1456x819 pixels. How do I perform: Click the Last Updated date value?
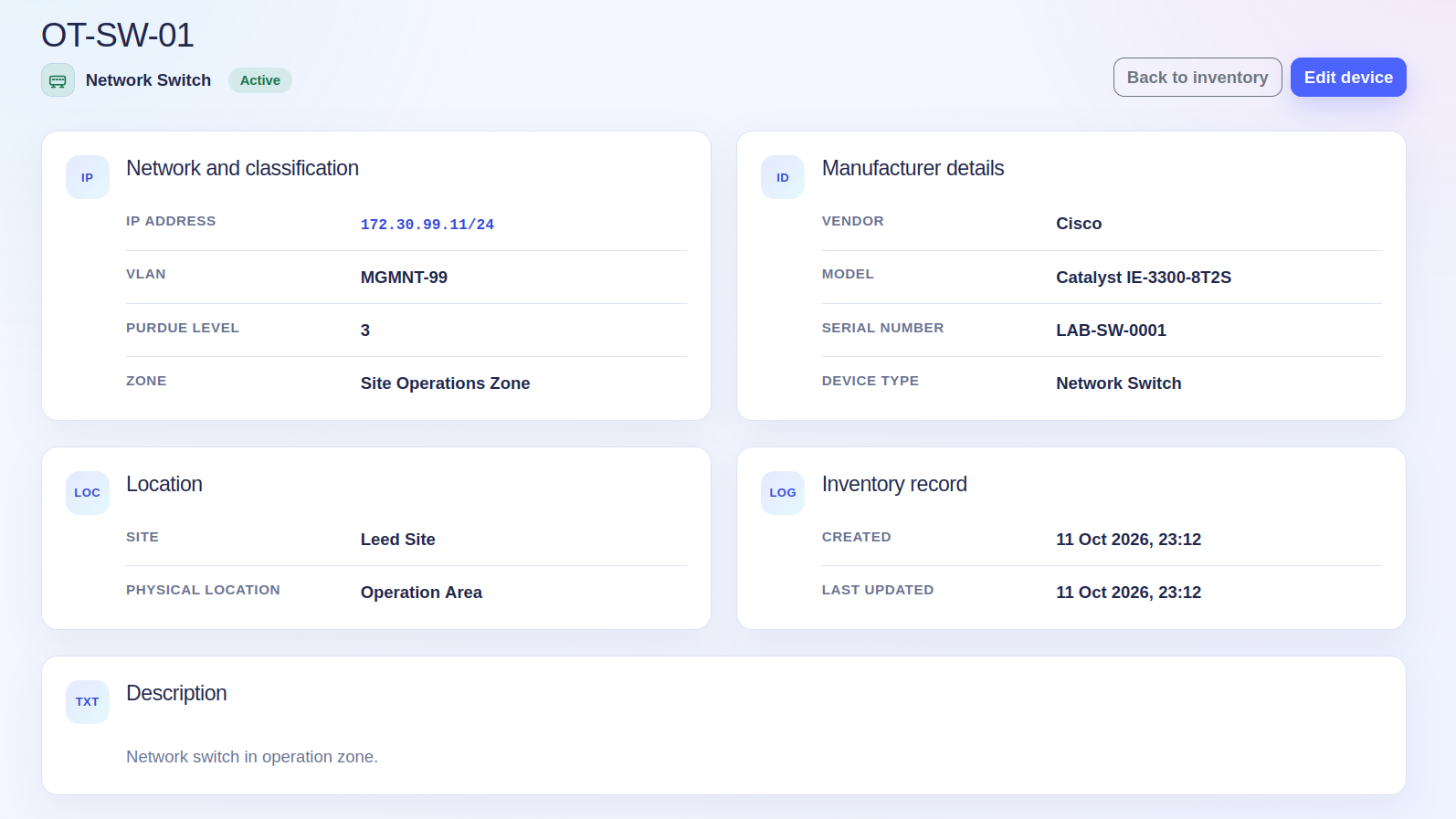[x=1128, y=593]
